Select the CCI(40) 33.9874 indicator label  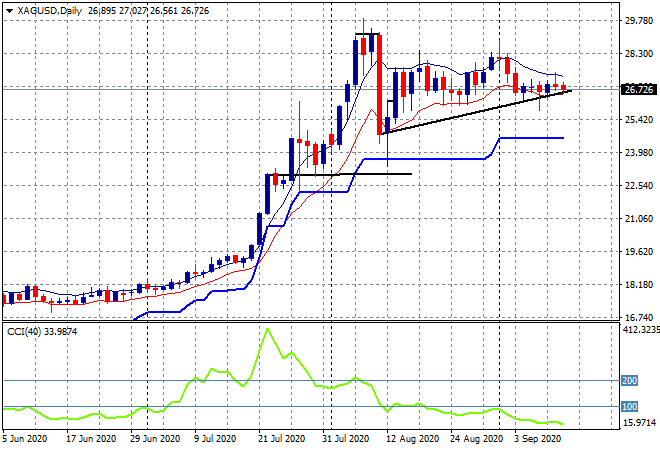[x=42, y=332]
